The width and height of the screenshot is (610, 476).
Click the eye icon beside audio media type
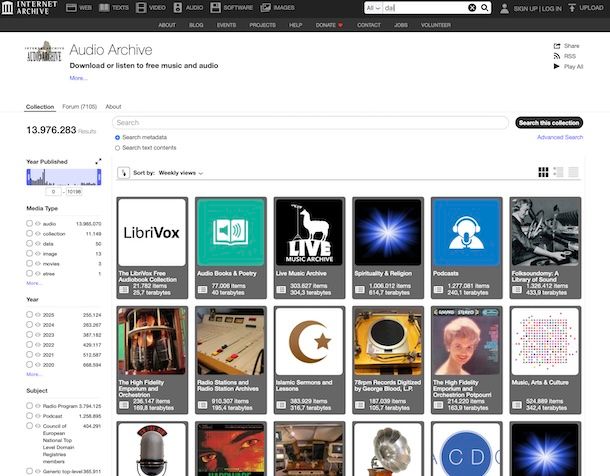[38, 224]
